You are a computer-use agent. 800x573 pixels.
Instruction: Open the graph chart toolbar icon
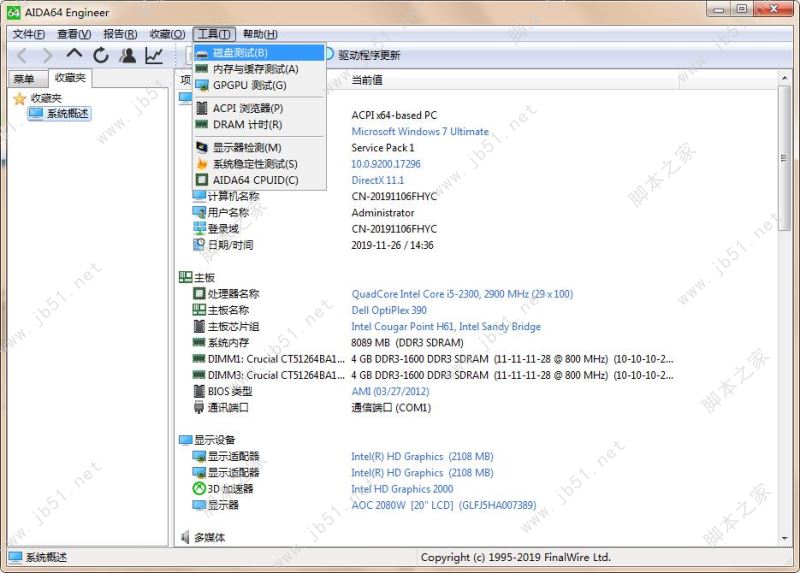[154, 55]
